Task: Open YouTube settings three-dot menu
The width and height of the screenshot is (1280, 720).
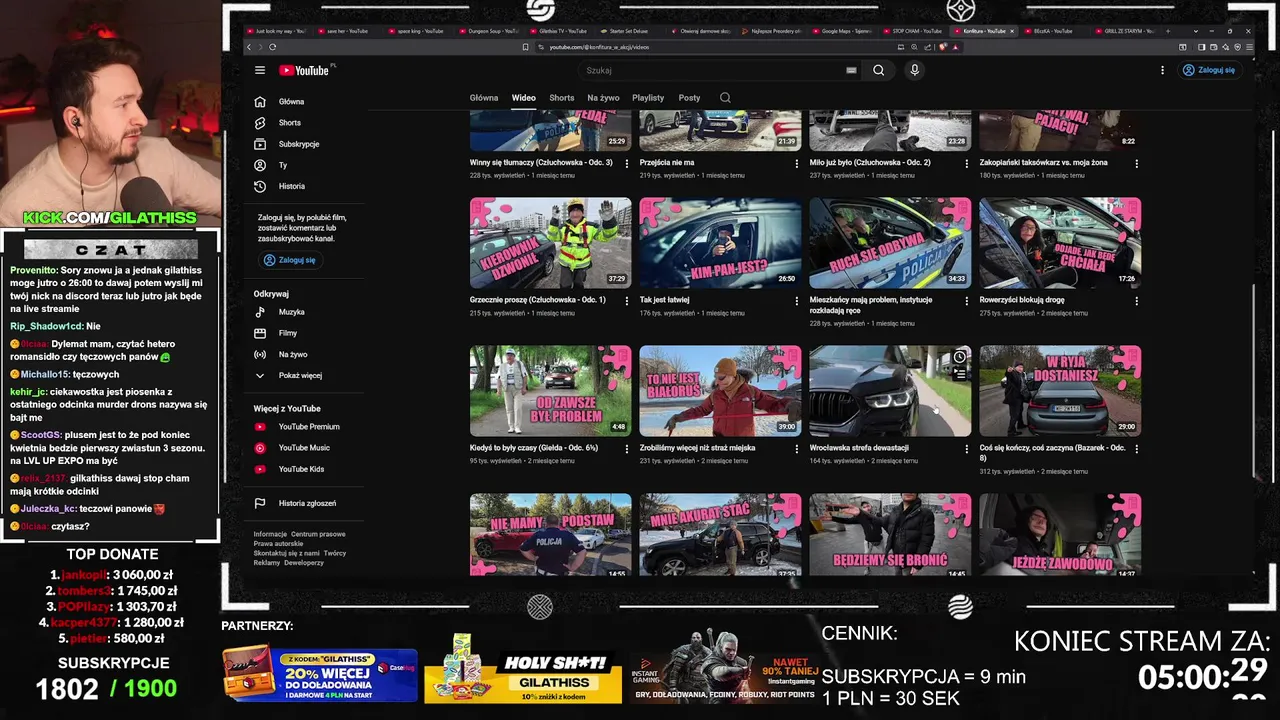Action: tap(1162, 70)
